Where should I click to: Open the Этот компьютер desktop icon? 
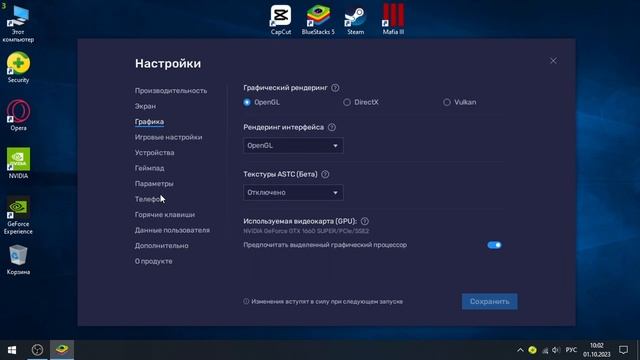[18, 24]
